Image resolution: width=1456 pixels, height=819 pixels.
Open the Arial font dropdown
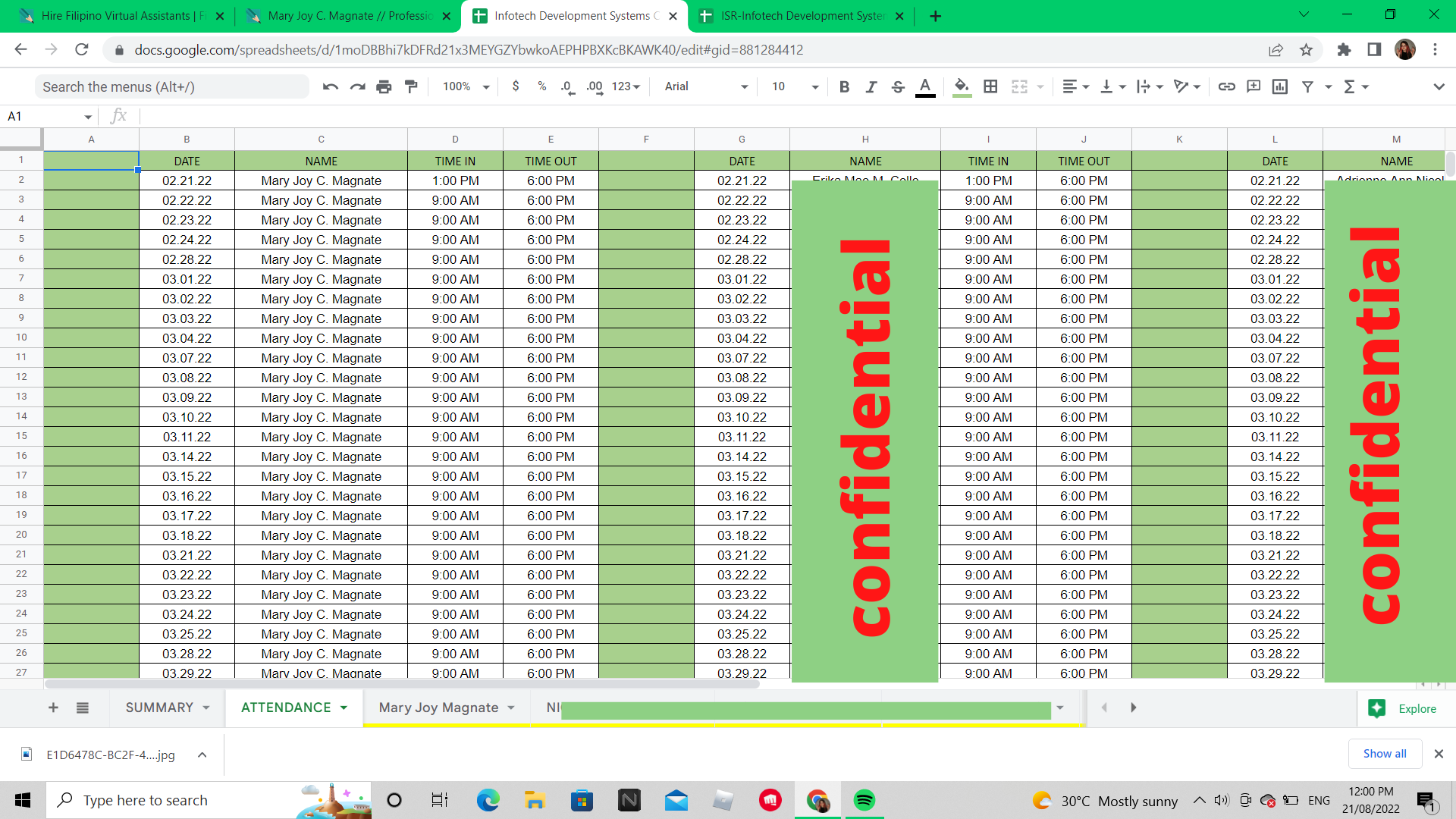(x=705, y=86)
